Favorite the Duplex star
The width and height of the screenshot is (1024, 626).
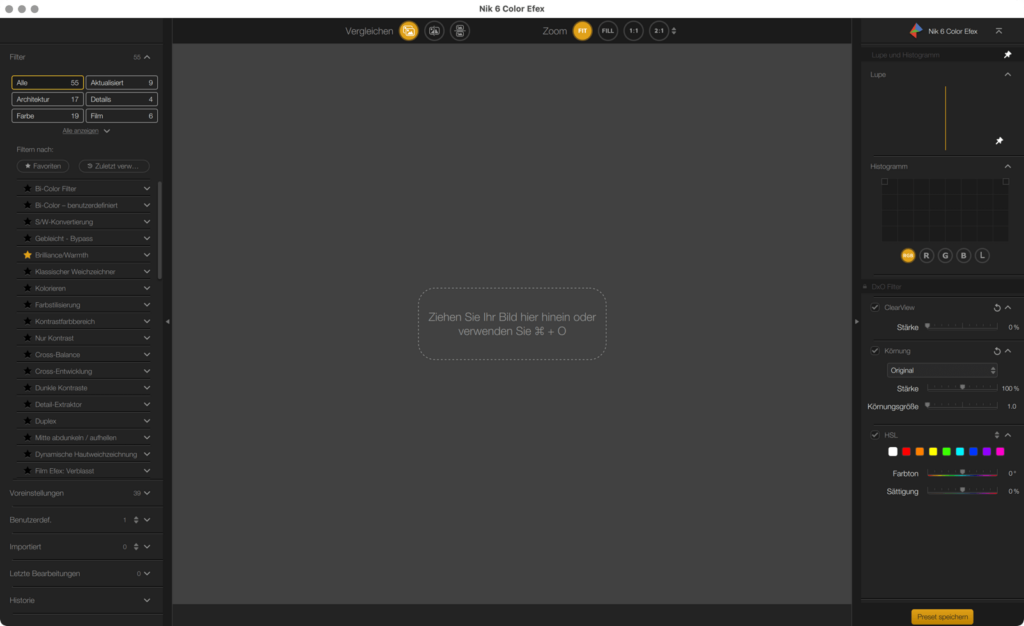(x=27, y=421)
